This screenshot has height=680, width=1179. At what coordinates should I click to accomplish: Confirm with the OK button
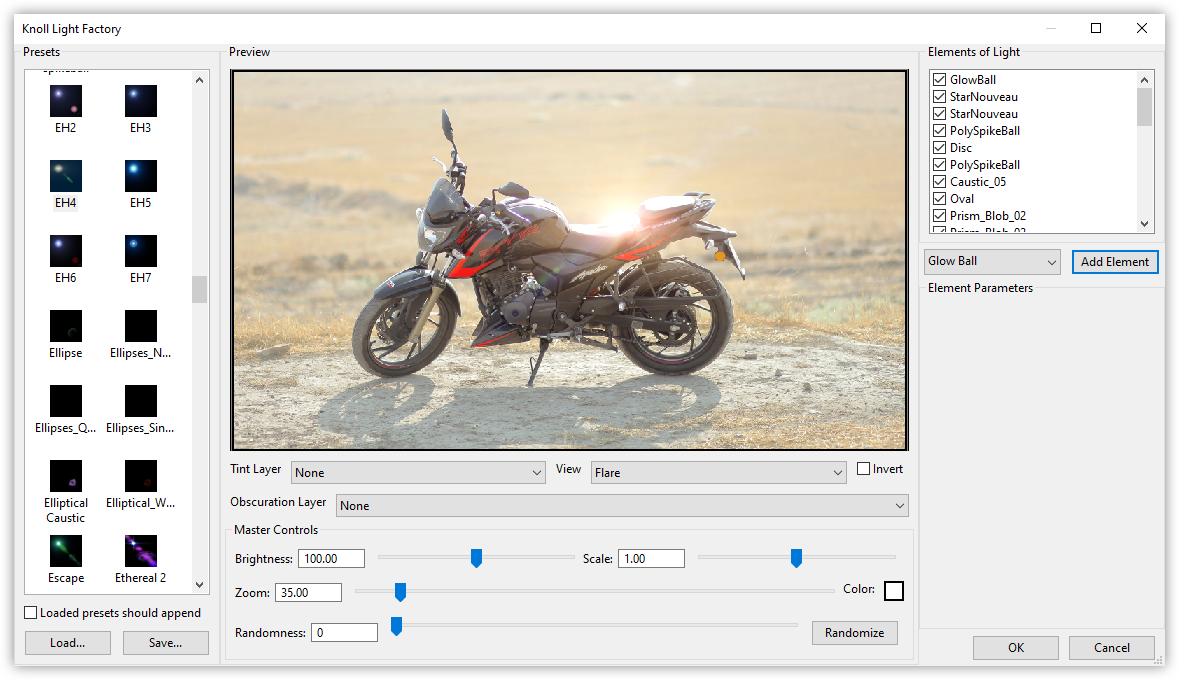coord(1016,648)
